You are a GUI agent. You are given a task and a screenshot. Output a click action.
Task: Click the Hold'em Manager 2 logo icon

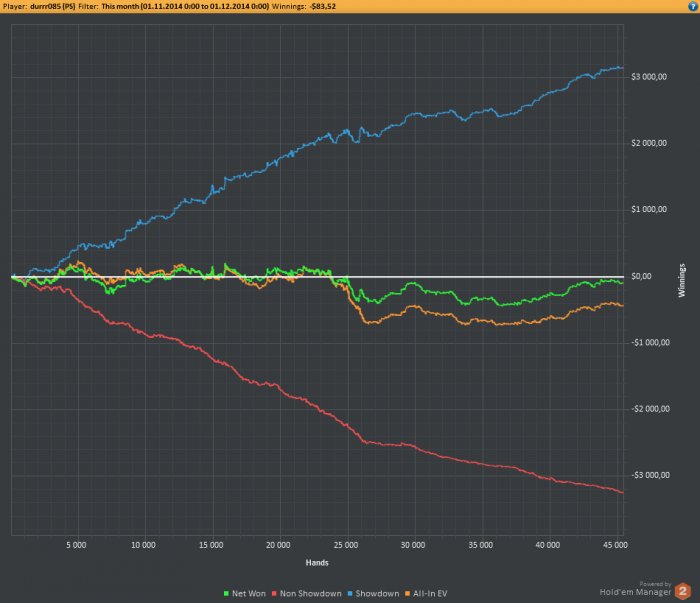pyautogui.click(x=683, y=591)
